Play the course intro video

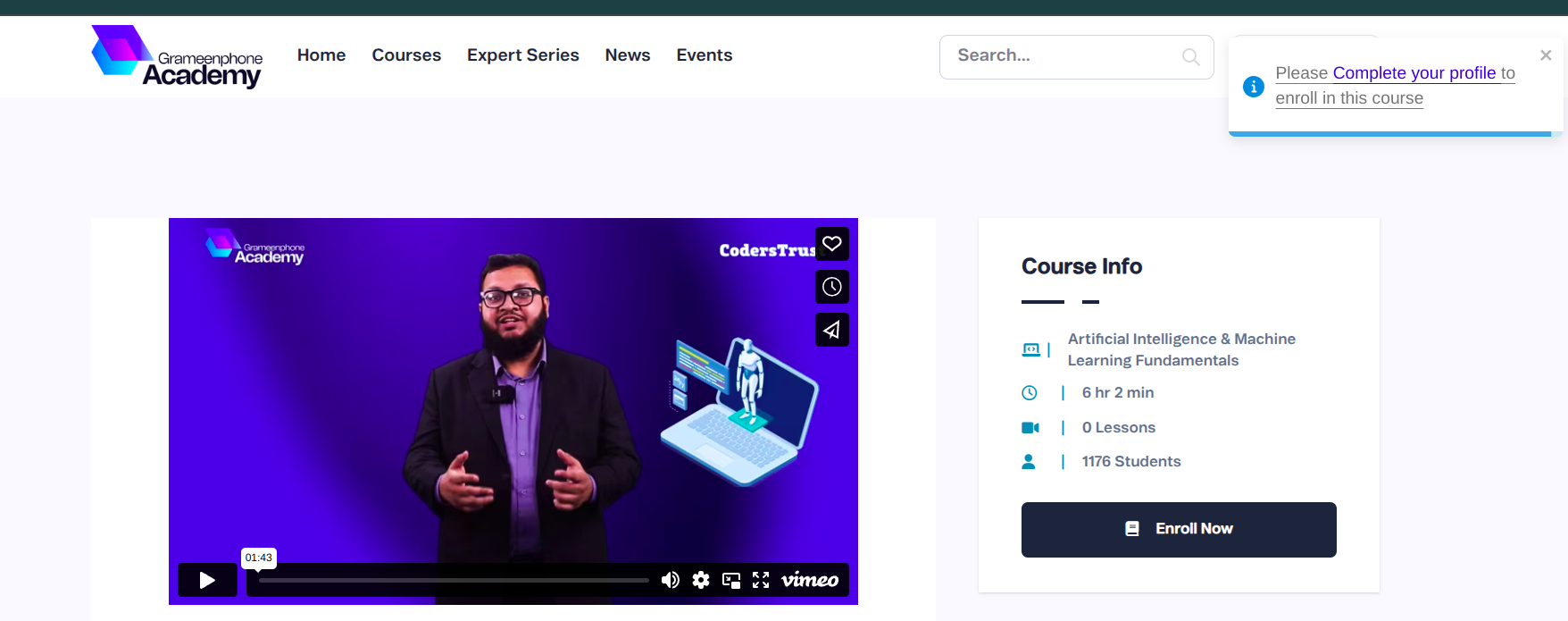[207, 580]
